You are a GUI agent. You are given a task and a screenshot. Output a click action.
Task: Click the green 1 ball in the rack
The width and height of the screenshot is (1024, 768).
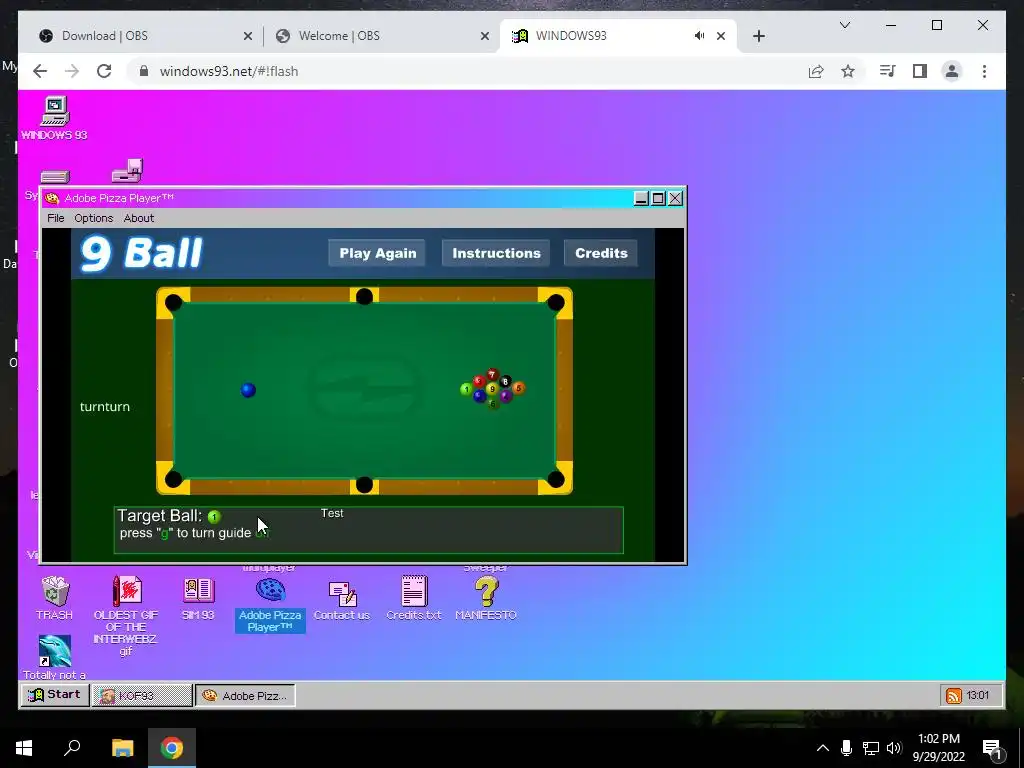point(466,389)
